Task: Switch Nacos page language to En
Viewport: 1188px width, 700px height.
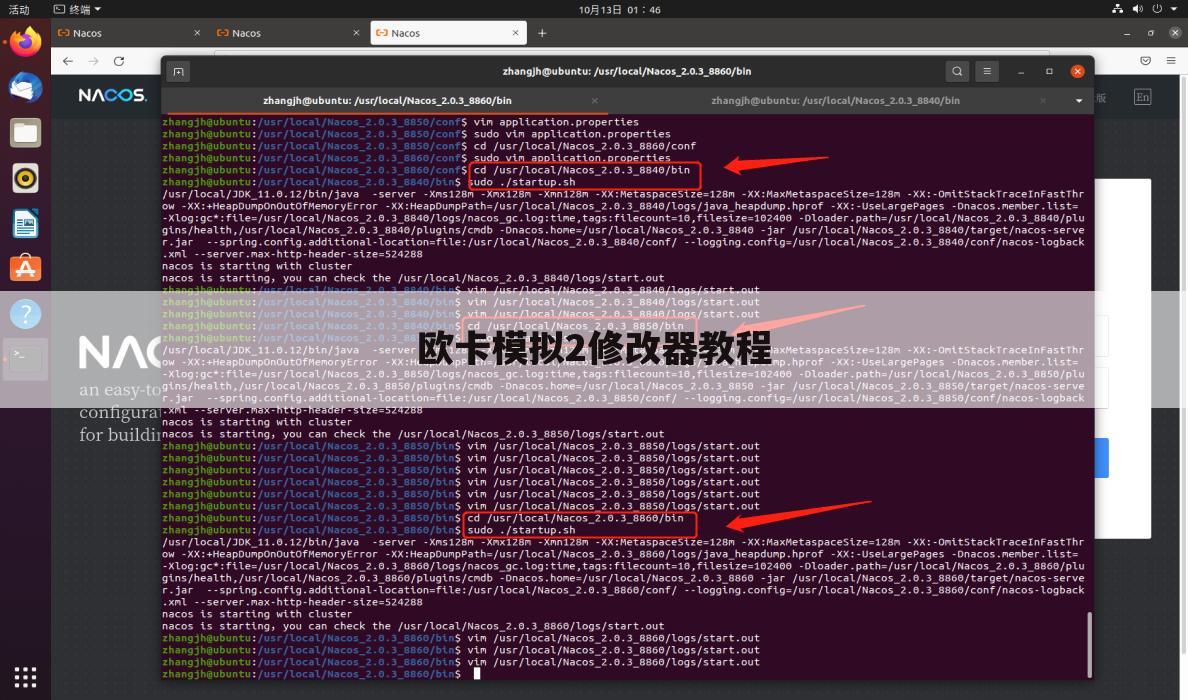Action: click(1143, 97)
